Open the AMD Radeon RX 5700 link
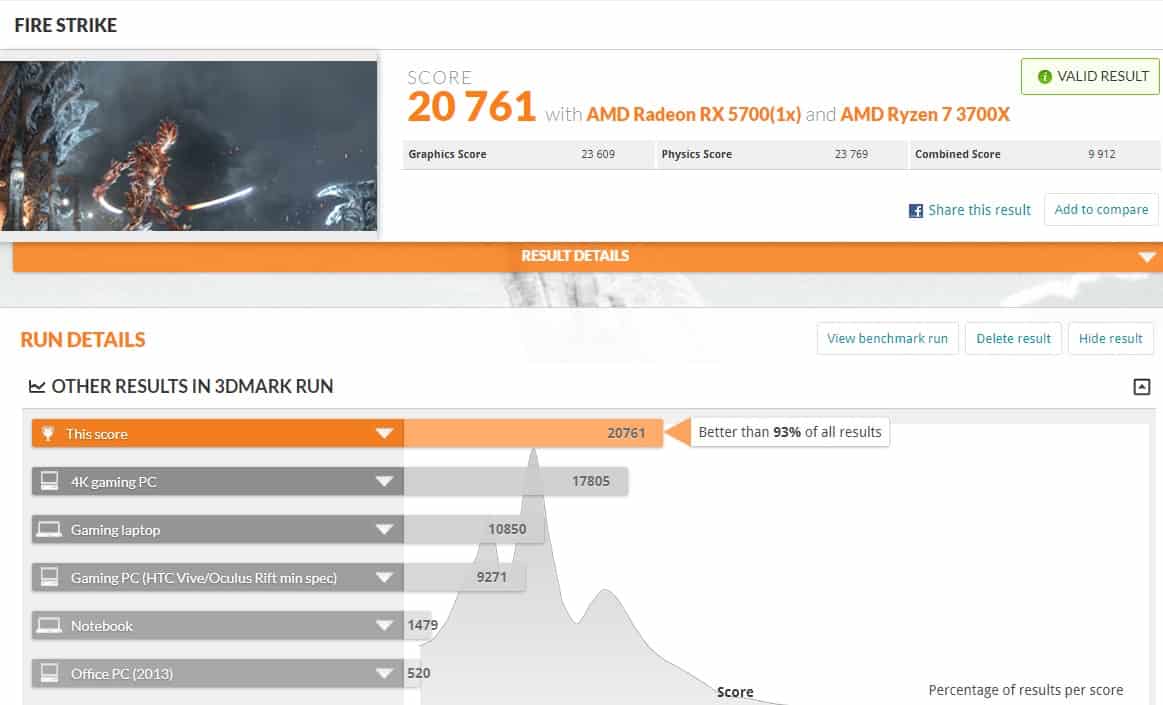 tap(693, 115)
